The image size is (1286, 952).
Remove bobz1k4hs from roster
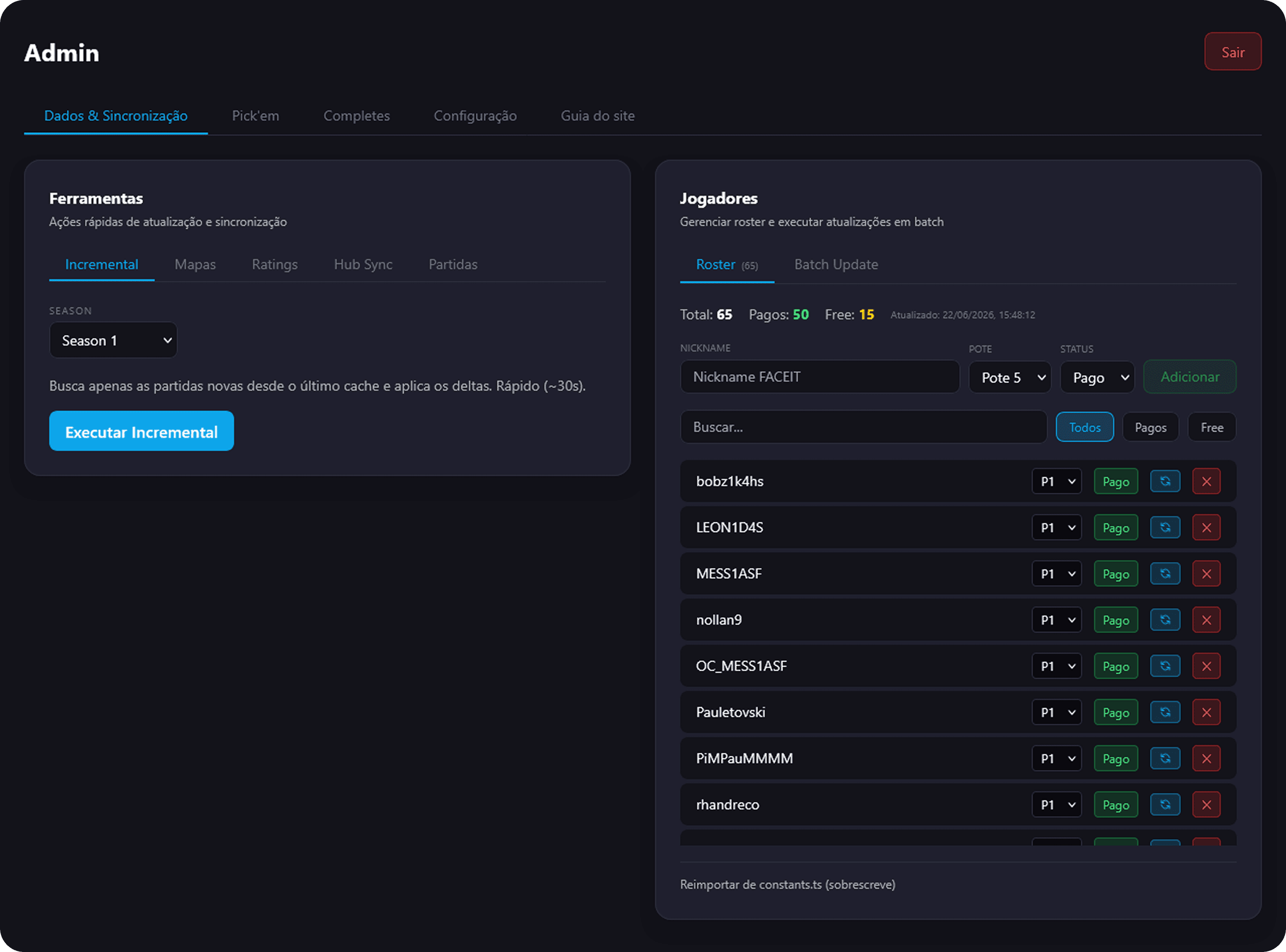1206,481
